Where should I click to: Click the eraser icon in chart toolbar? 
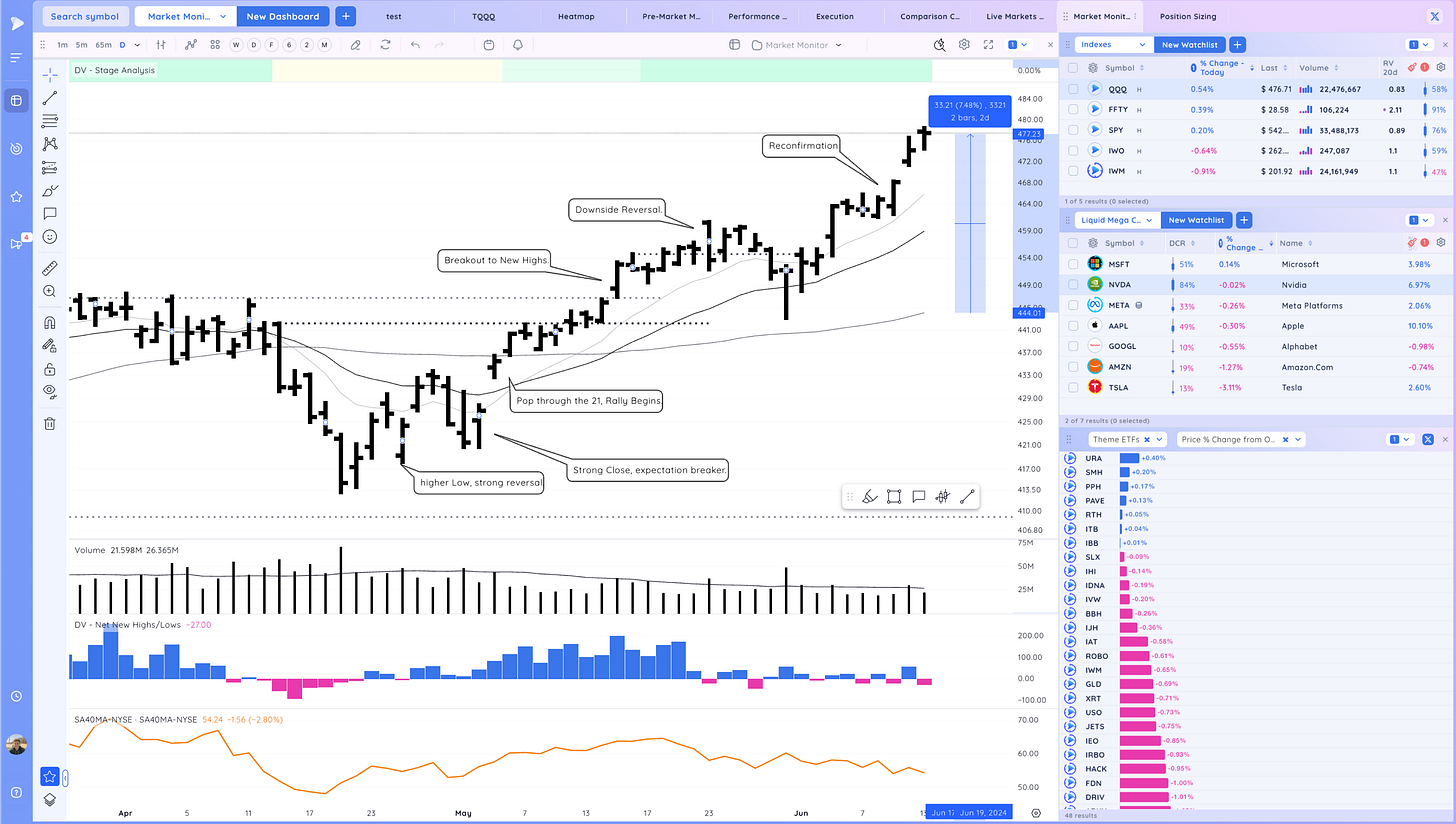[x=355, y=45]
